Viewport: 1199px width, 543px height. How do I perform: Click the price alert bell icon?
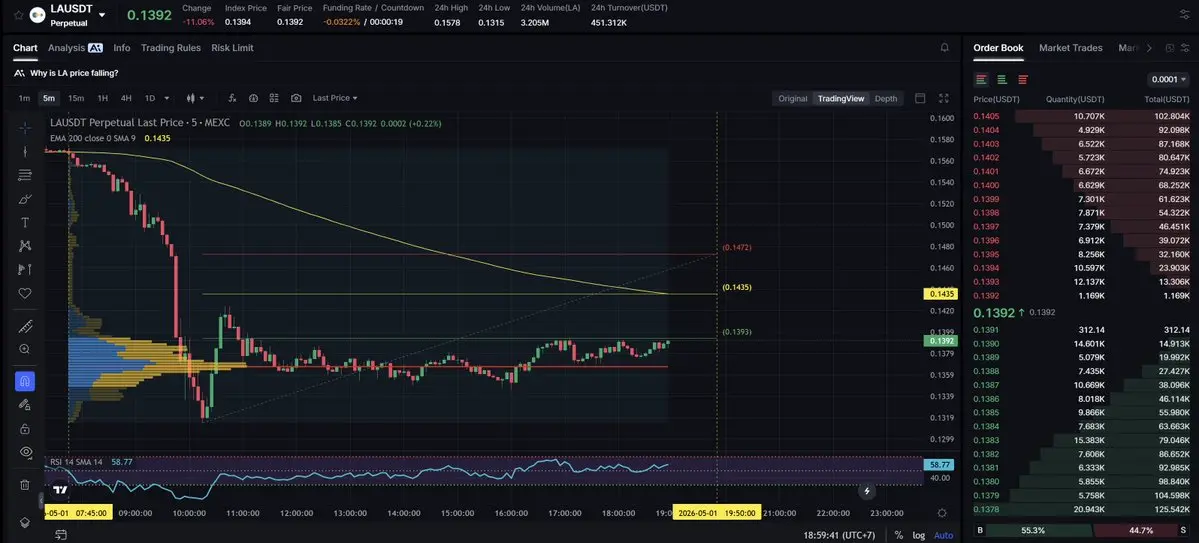[x=944, y=47]
